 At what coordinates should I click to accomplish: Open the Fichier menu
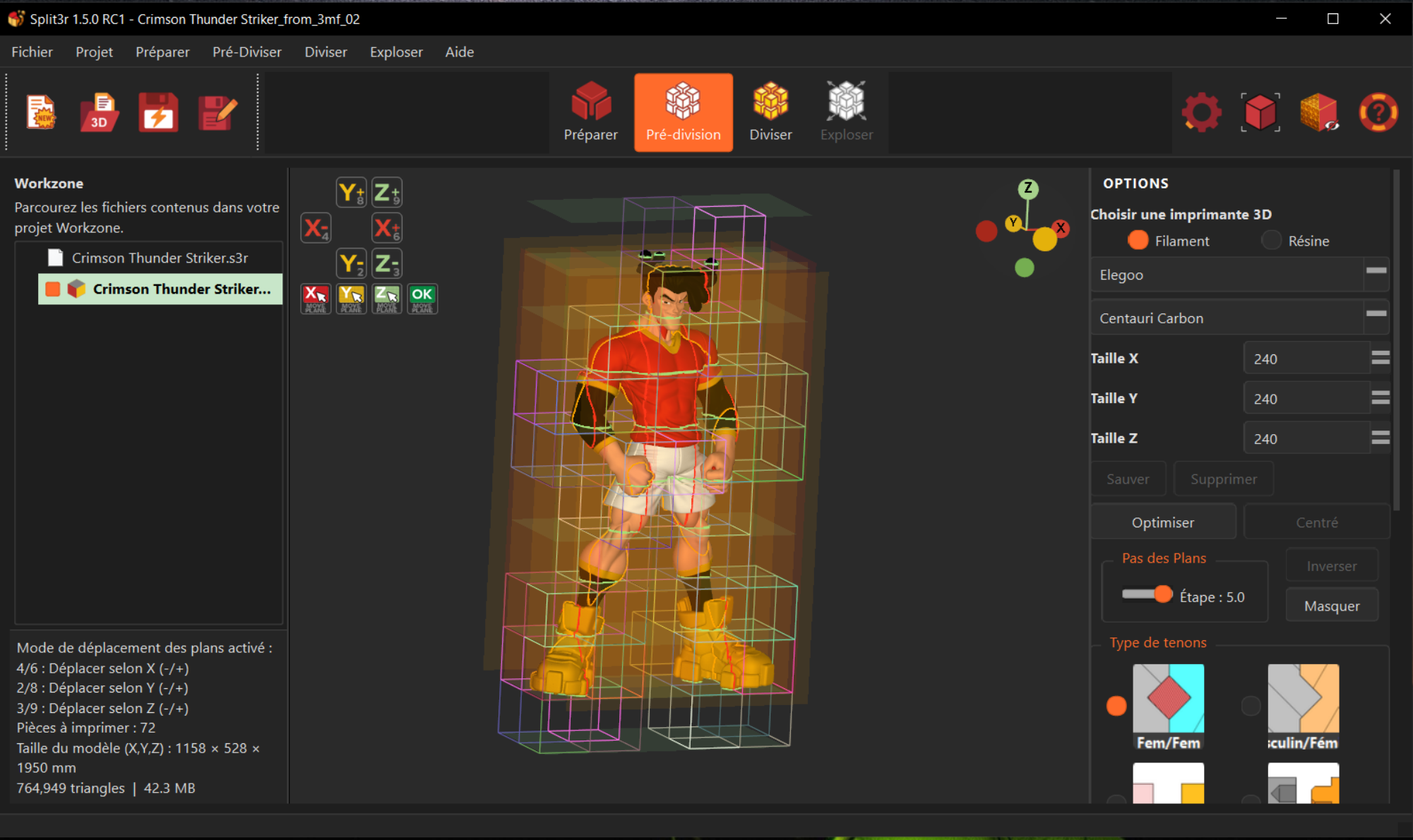pyautogui.click(x=32, y=52)
